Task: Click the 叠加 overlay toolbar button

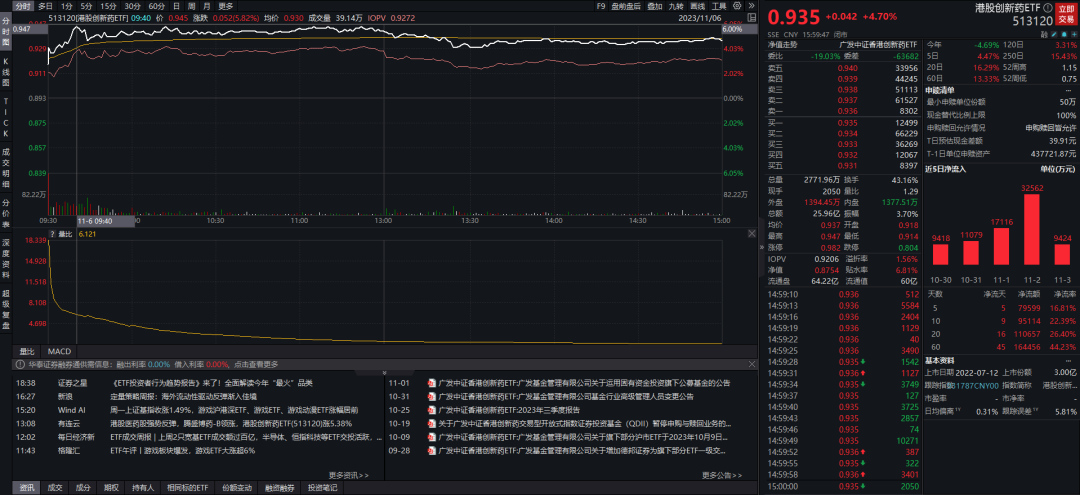Action: 655,6
